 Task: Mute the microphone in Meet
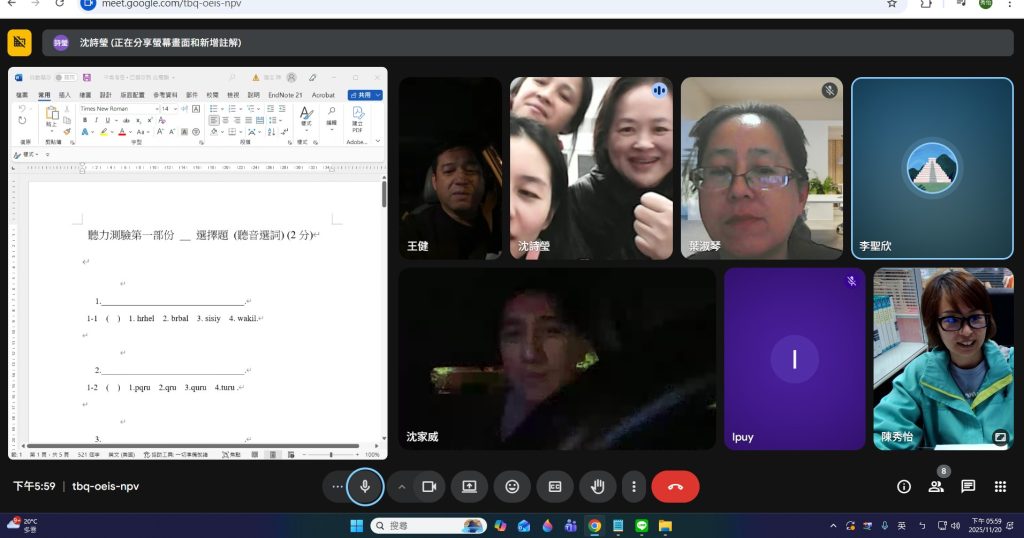(x=365, y=487)
